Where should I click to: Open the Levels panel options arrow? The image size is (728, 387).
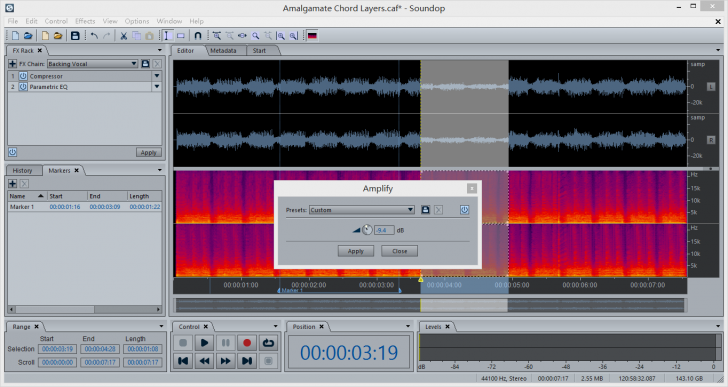718,326
